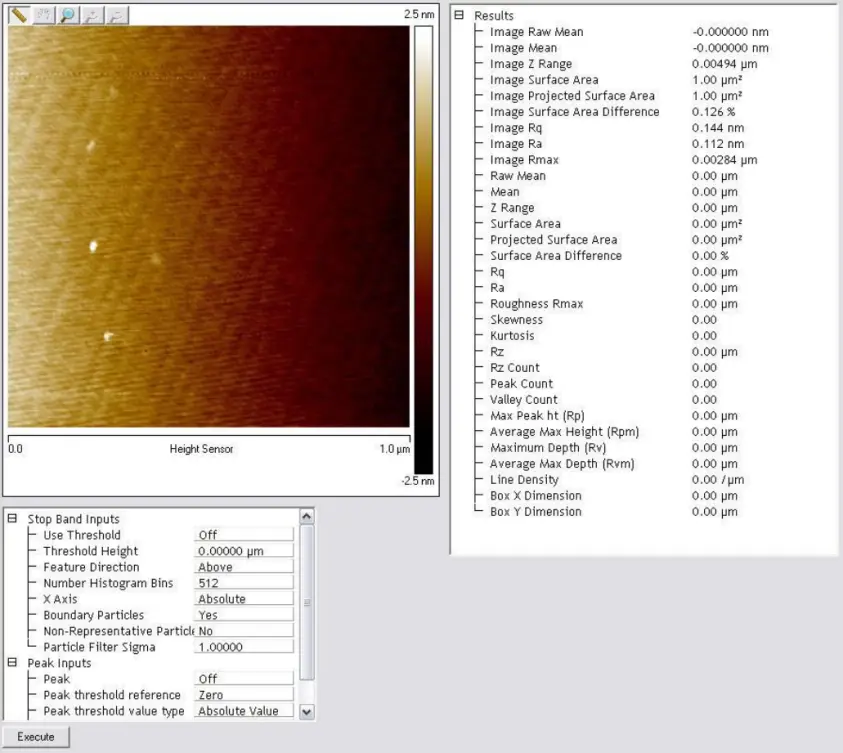Change Peak threshold reference Zero value
Screen dimensions: 843x753
click(x=244, y=695)
